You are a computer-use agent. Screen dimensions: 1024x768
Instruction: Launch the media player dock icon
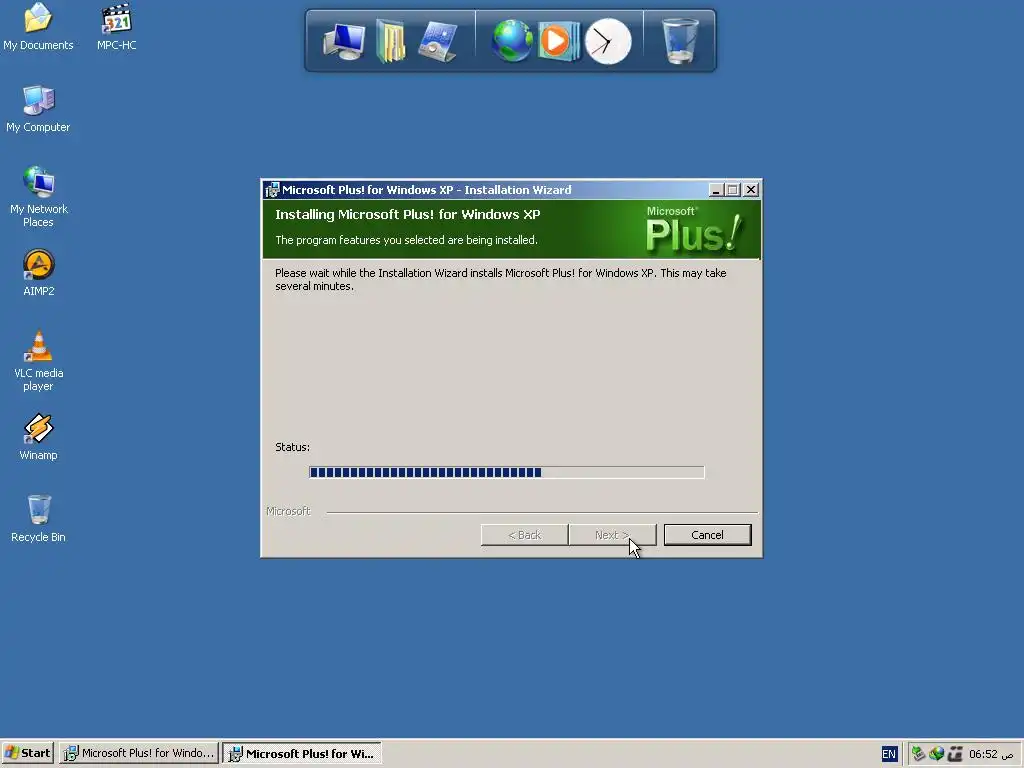[558, 41]
